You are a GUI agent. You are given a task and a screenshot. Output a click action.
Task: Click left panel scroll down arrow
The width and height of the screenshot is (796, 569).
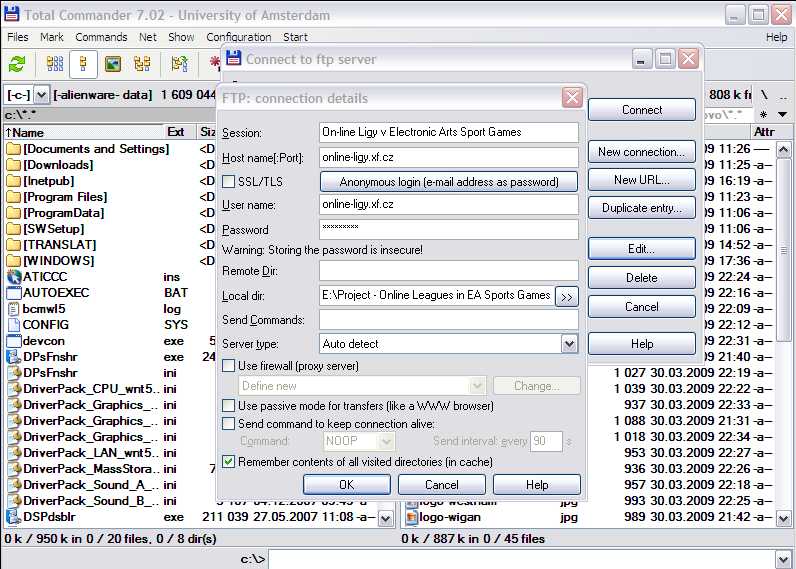386,518
